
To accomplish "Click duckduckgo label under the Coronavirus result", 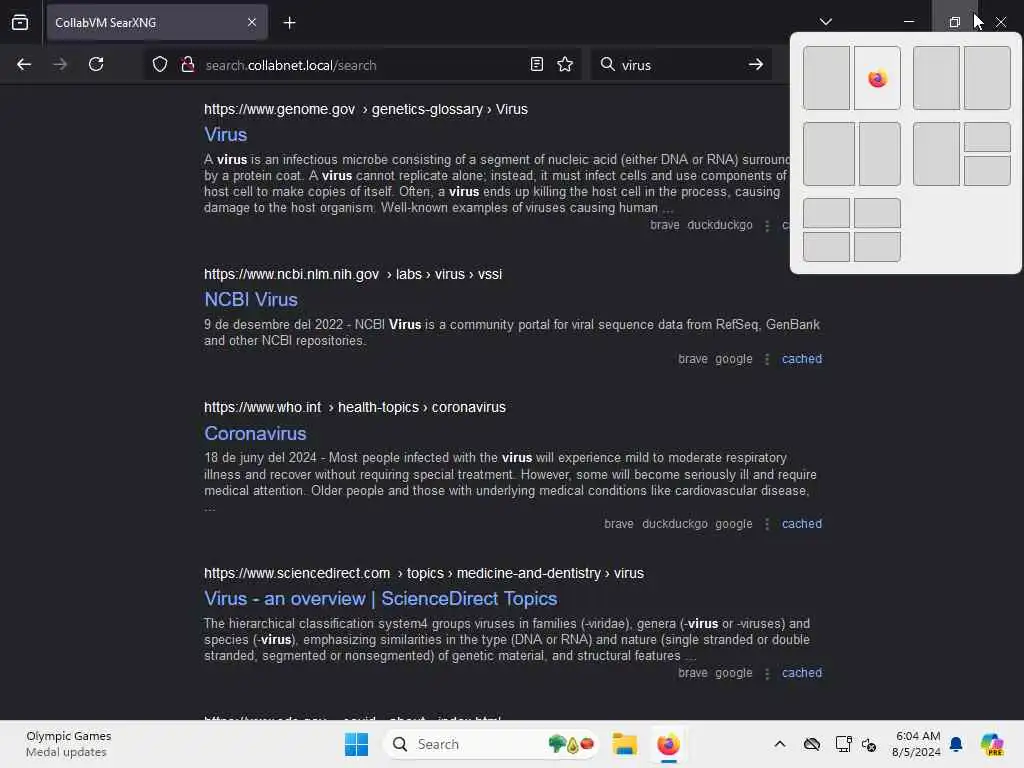I will click(675, 524).
